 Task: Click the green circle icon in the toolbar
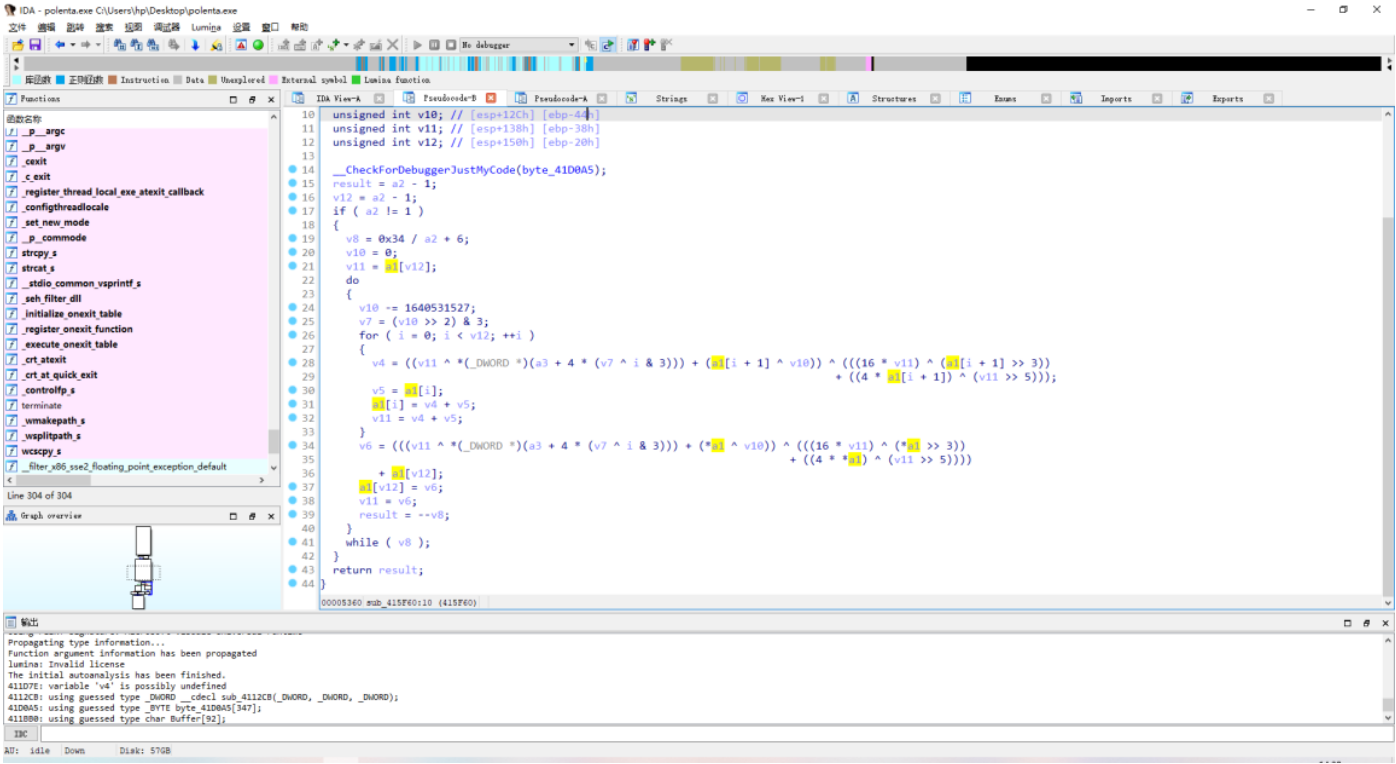[258, 45]
